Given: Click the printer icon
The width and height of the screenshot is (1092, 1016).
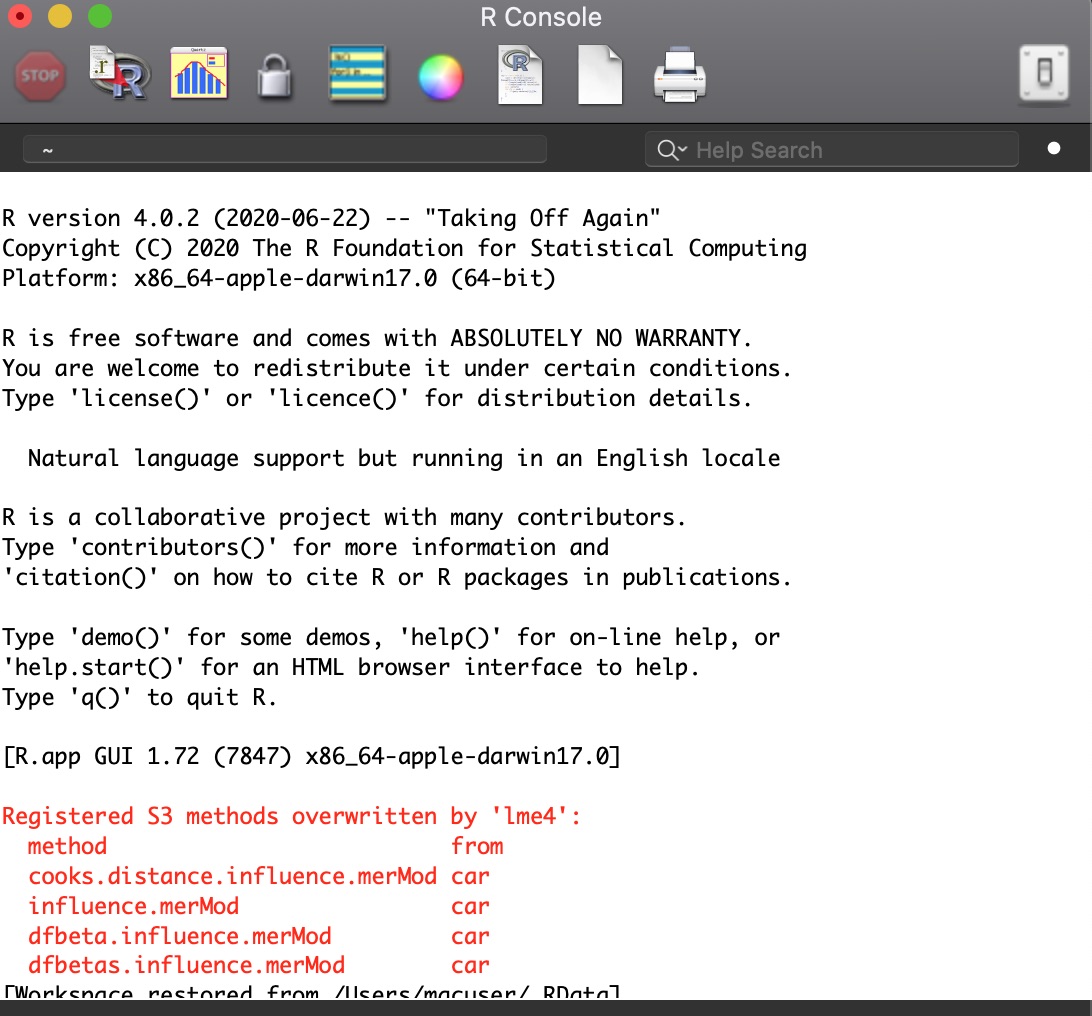Looking at the screenshot, I should point(680,75).
